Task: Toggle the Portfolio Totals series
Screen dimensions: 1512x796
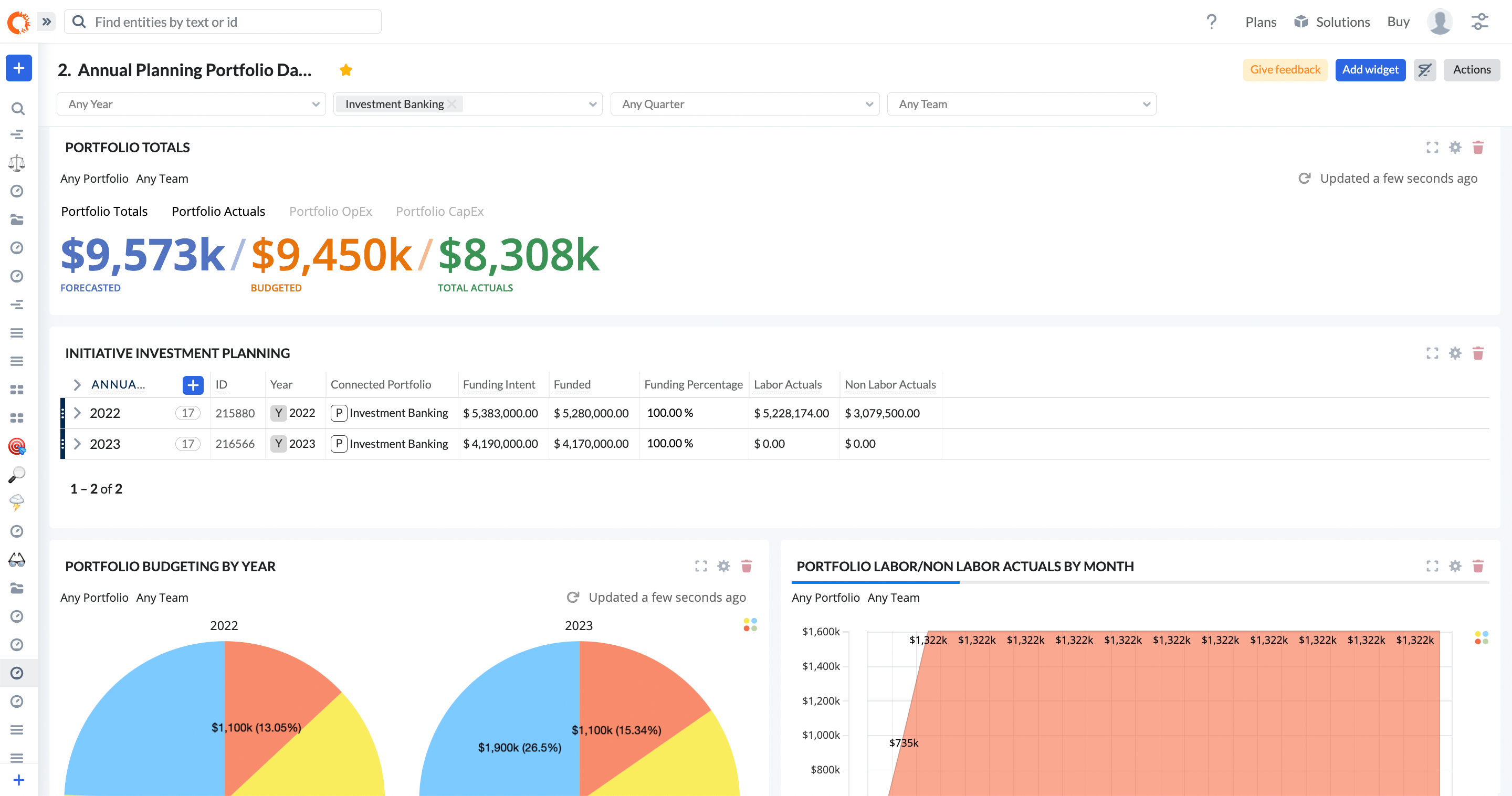Action: click(104, 211)
